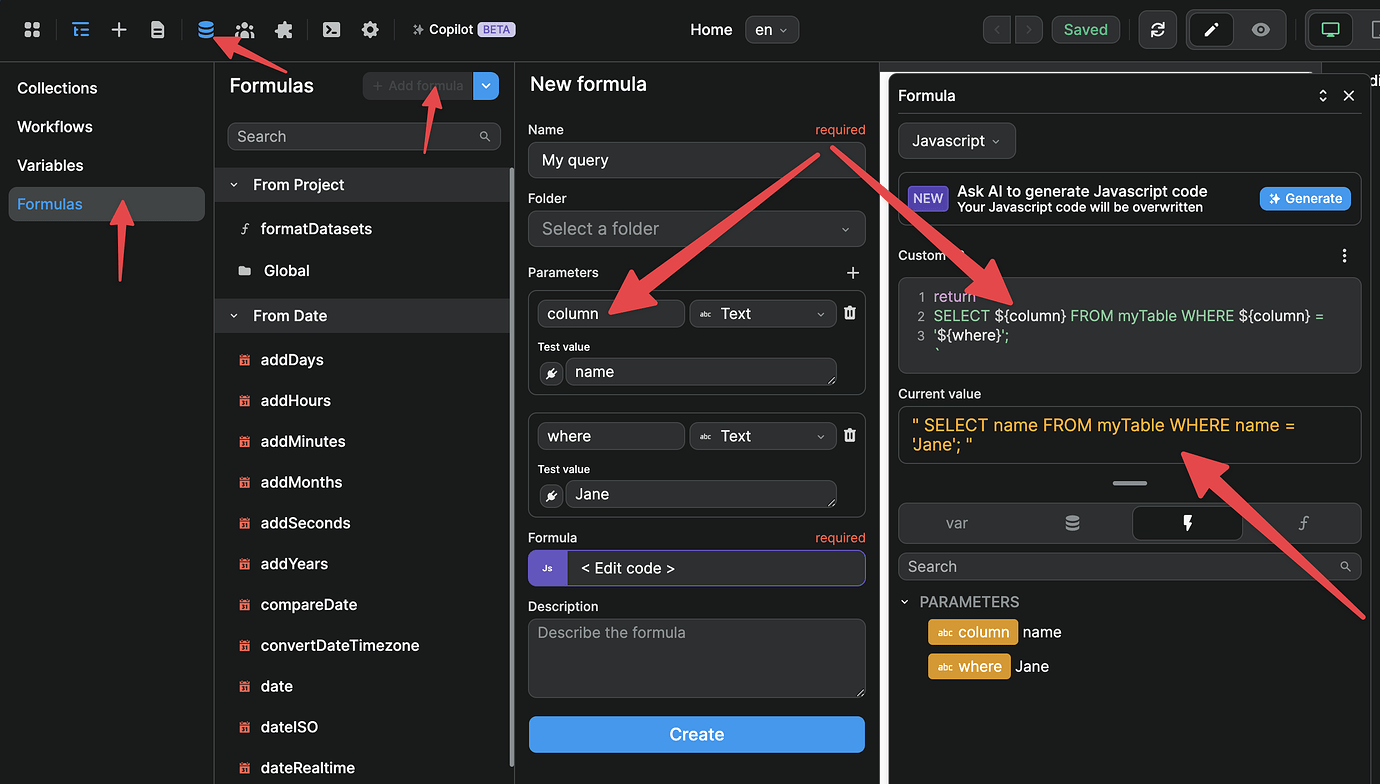Screen dimensions: 1380x784
Task: Open the Select a folder dropdown
Action: pos(696,229)
